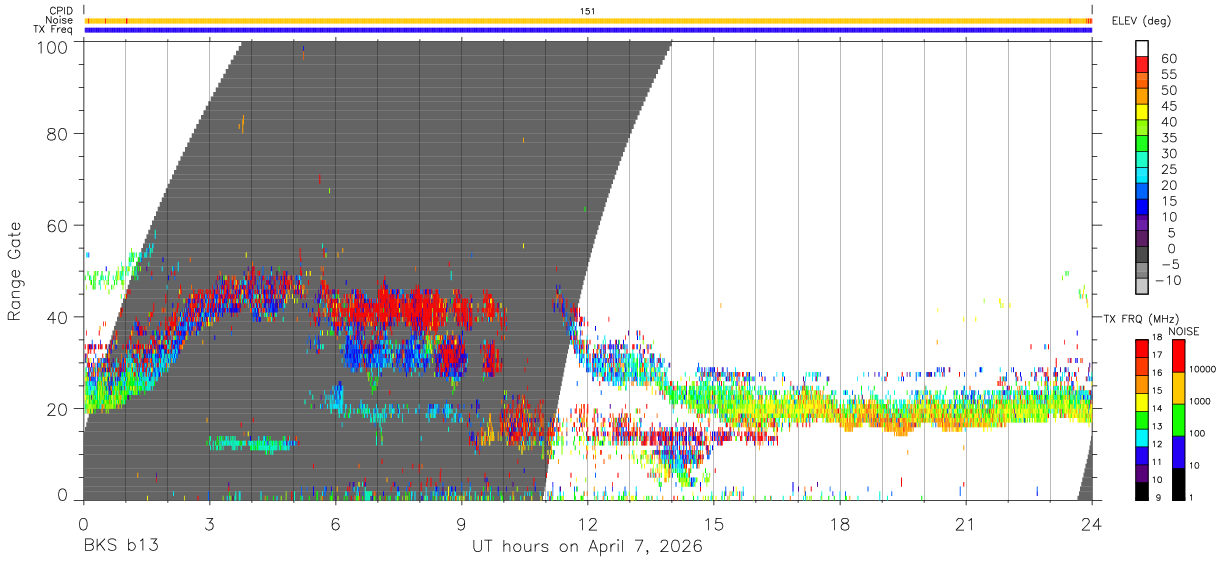Click the 1 label on noise legend

(x=1192, y=498)
